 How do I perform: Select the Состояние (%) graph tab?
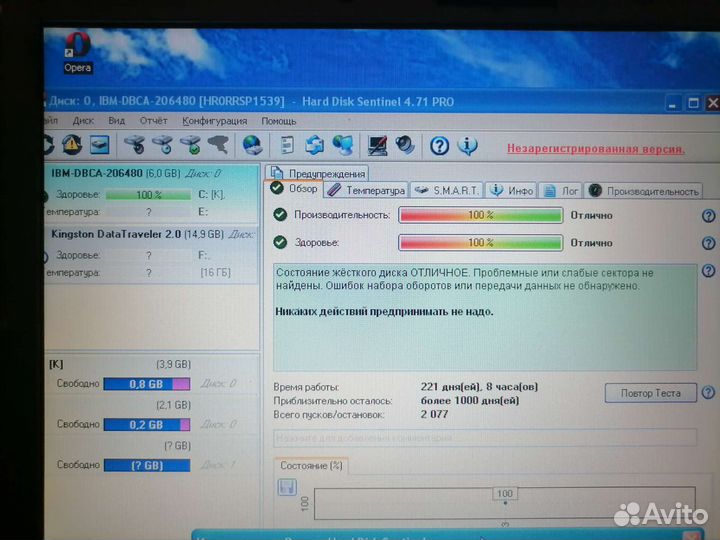311,466
